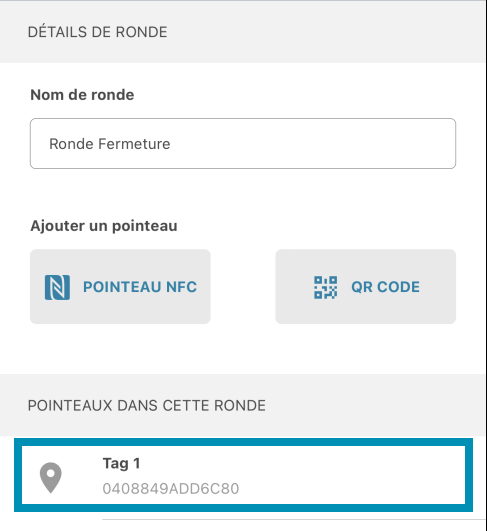Focus the round name text box
Screen dimensions: 487x531
point(243,144)
